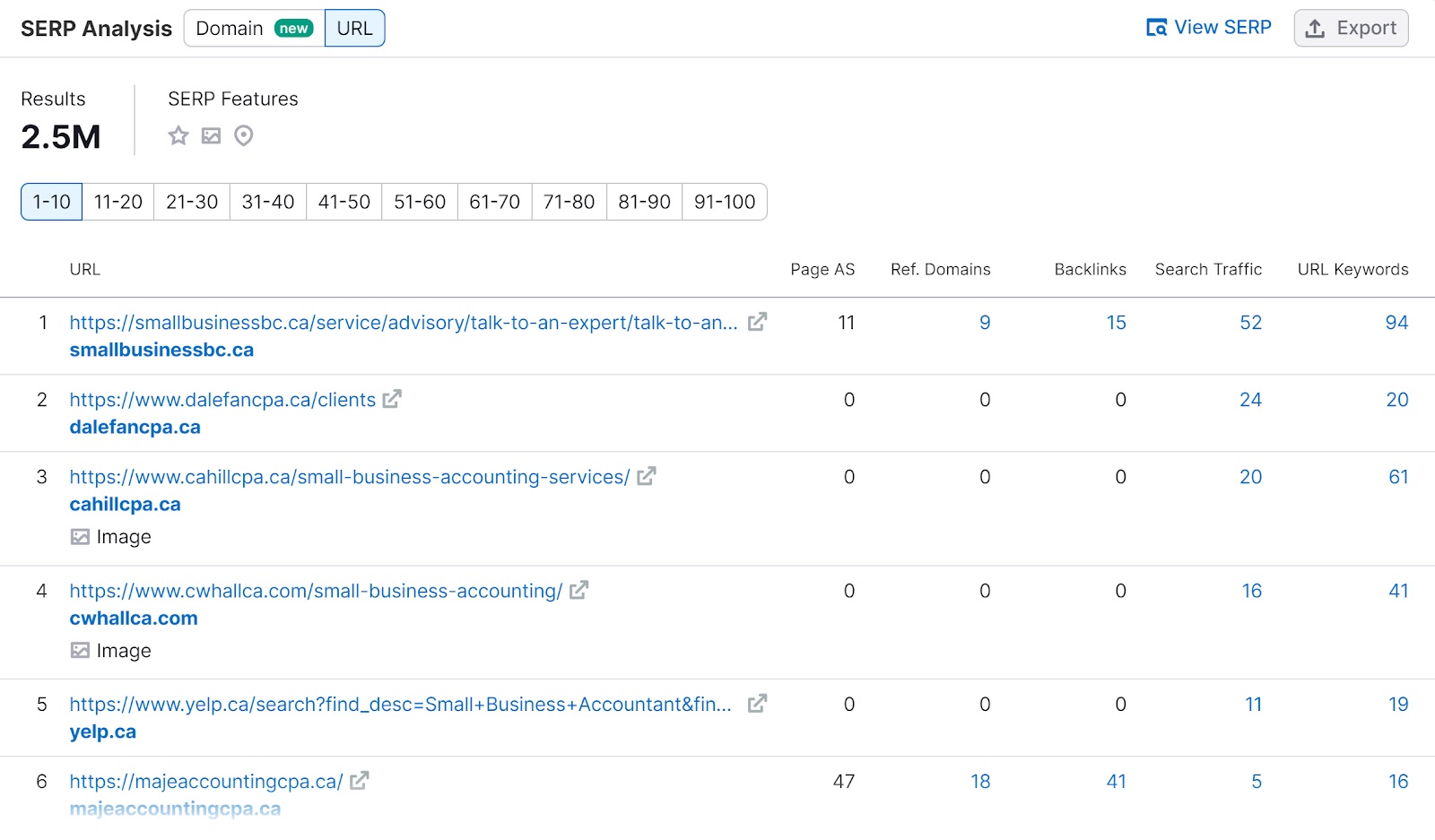Open results page 51-60

click(419, 202)
